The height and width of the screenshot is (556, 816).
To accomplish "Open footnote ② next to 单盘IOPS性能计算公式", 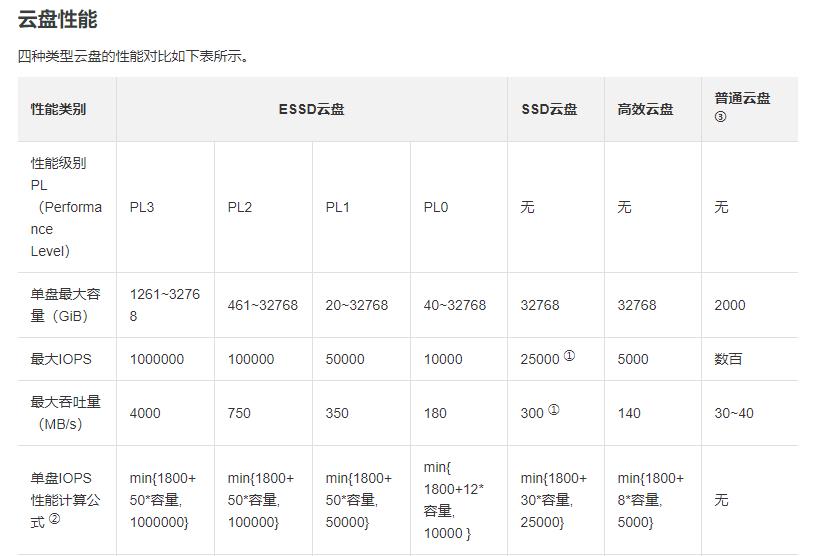I will (x=54, y=518).
